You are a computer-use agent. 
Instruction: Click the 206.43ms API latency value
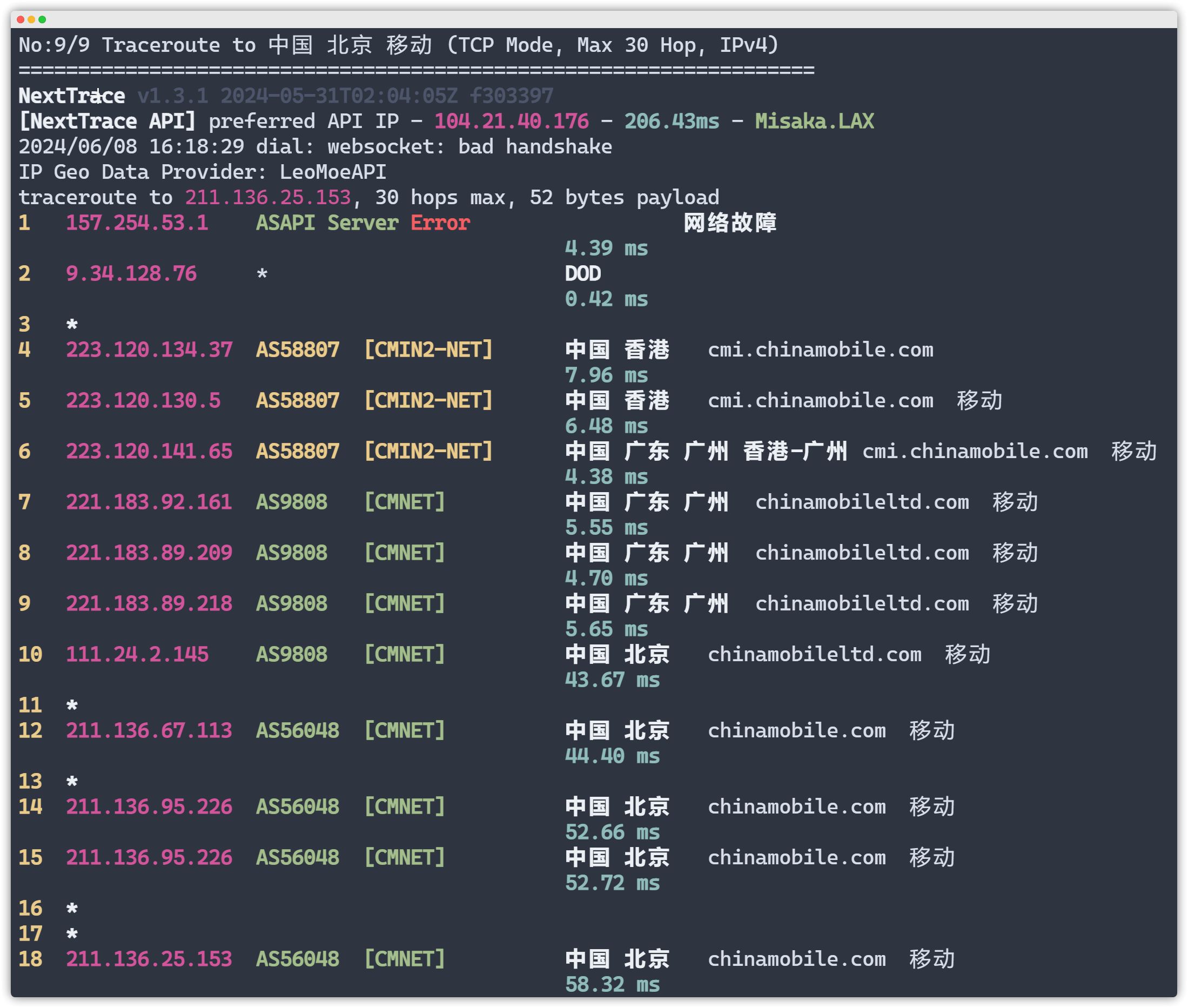(672, 121)
